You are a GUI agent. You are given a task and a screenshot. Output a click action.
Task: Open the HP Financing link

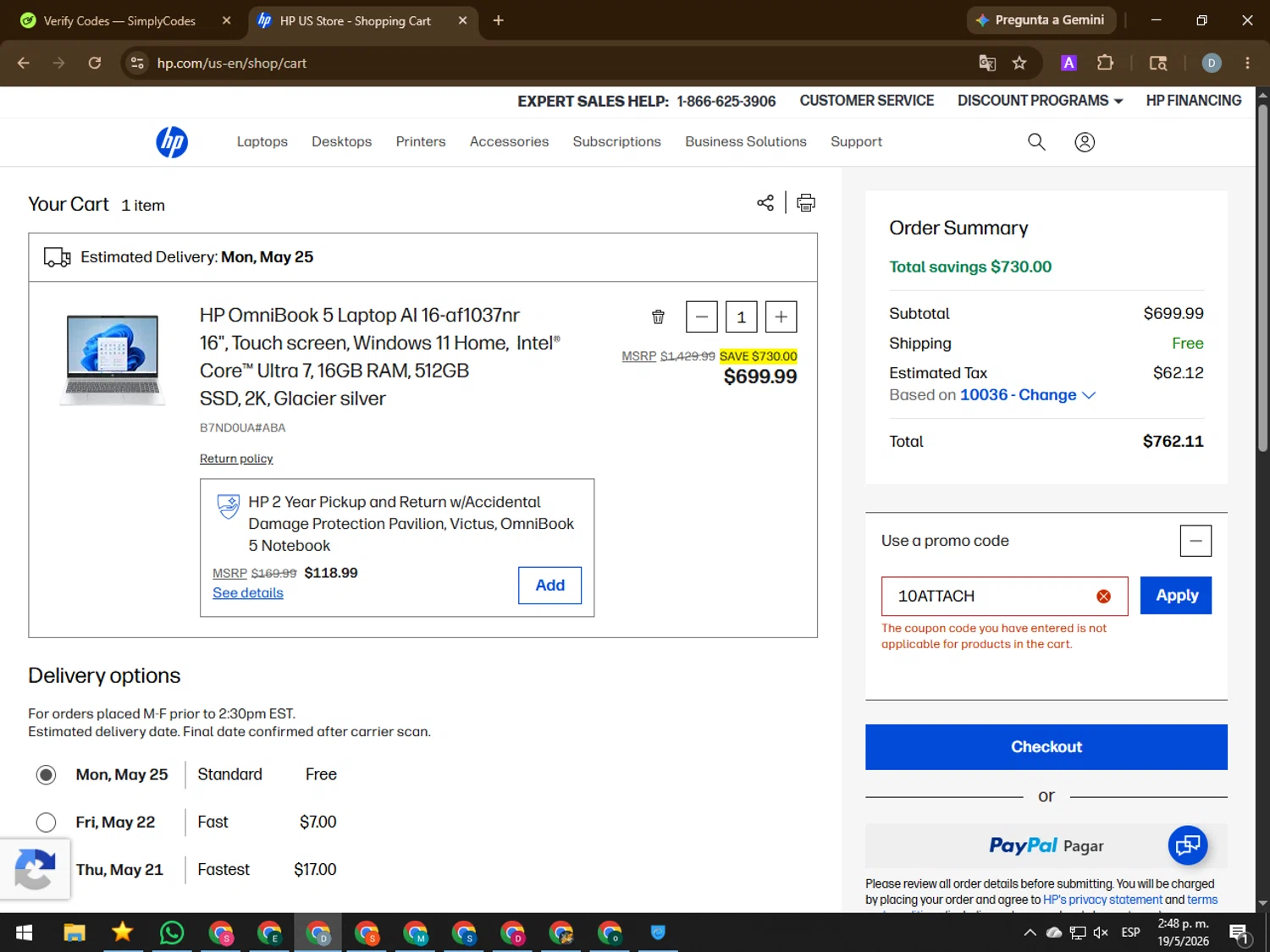click(x=1194, y=101)
